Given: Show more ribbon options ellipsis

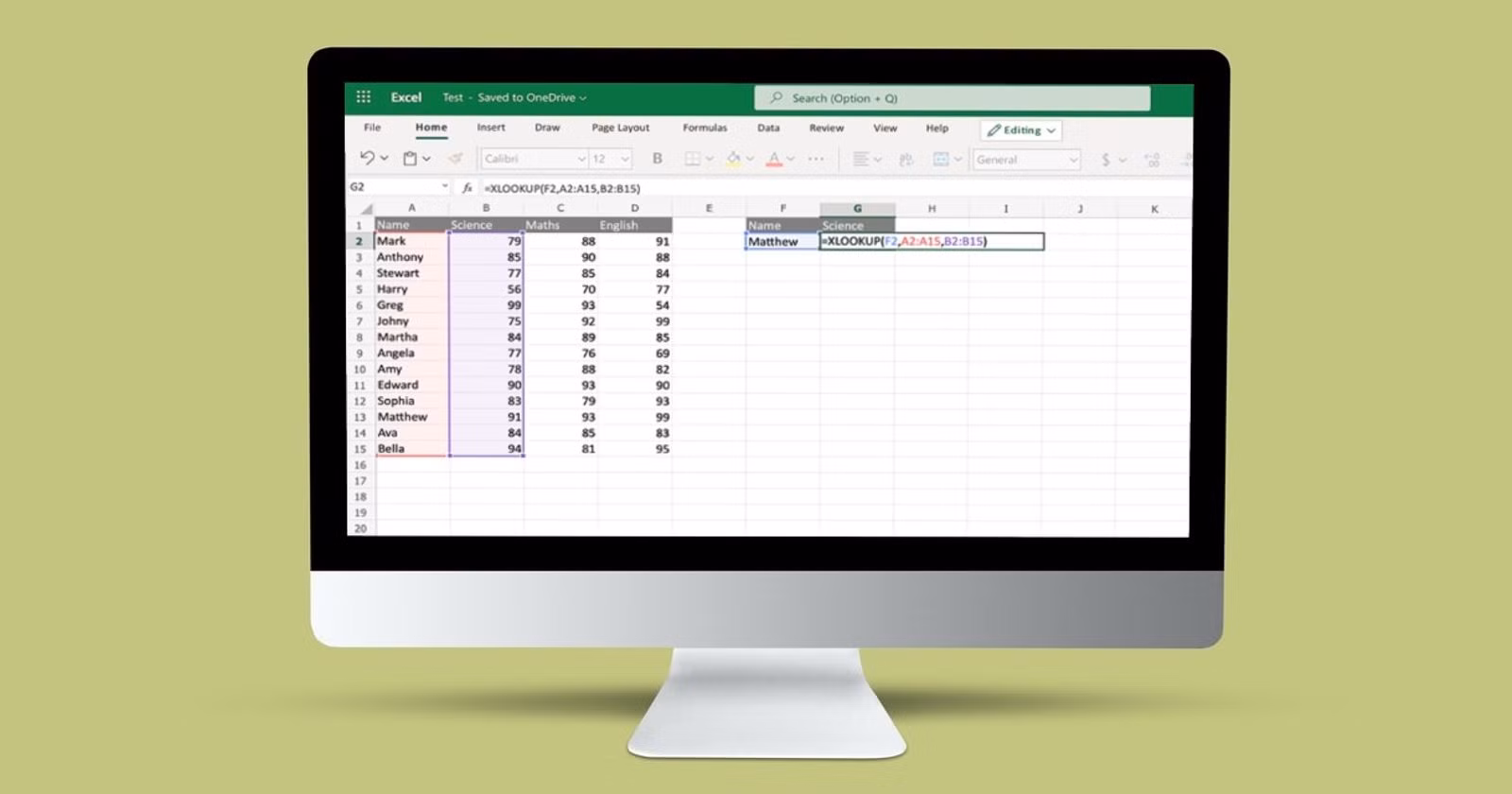Looking at the screenshot, I should pos(816,159).
